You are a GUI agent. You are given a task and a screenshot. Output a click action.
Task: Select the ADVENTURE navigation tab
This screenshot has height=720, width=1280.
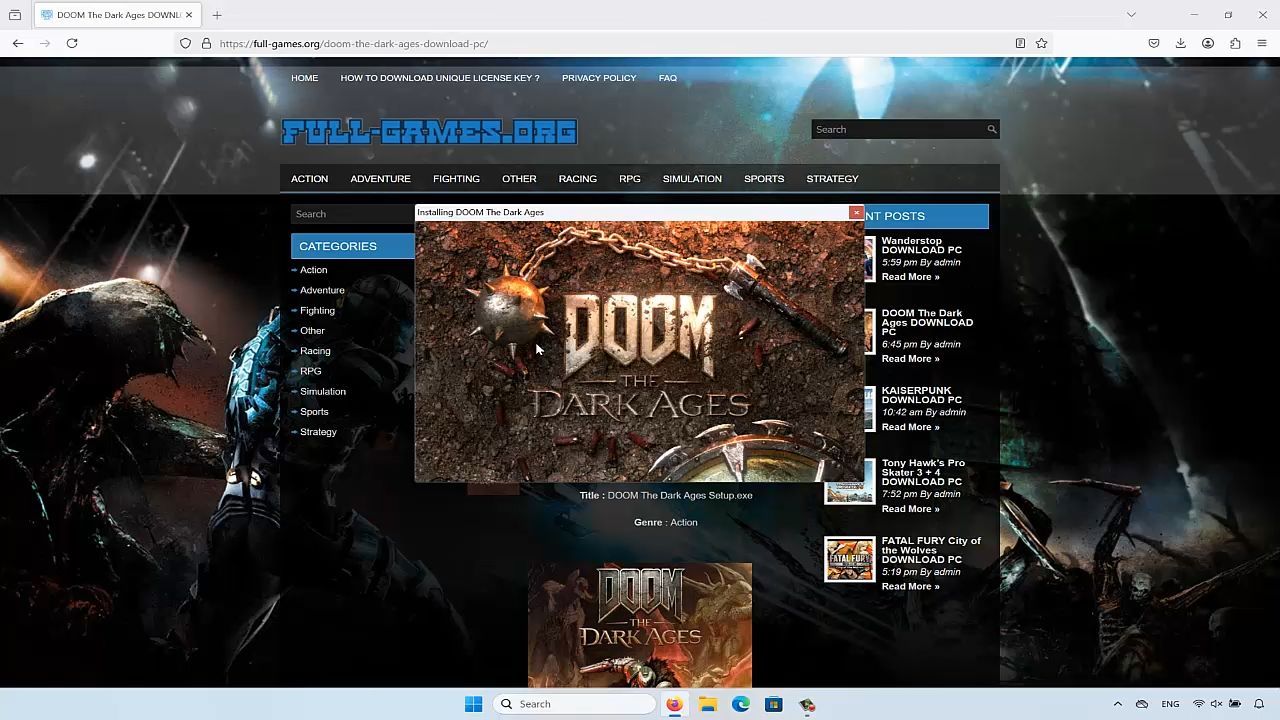coord(380,179)
